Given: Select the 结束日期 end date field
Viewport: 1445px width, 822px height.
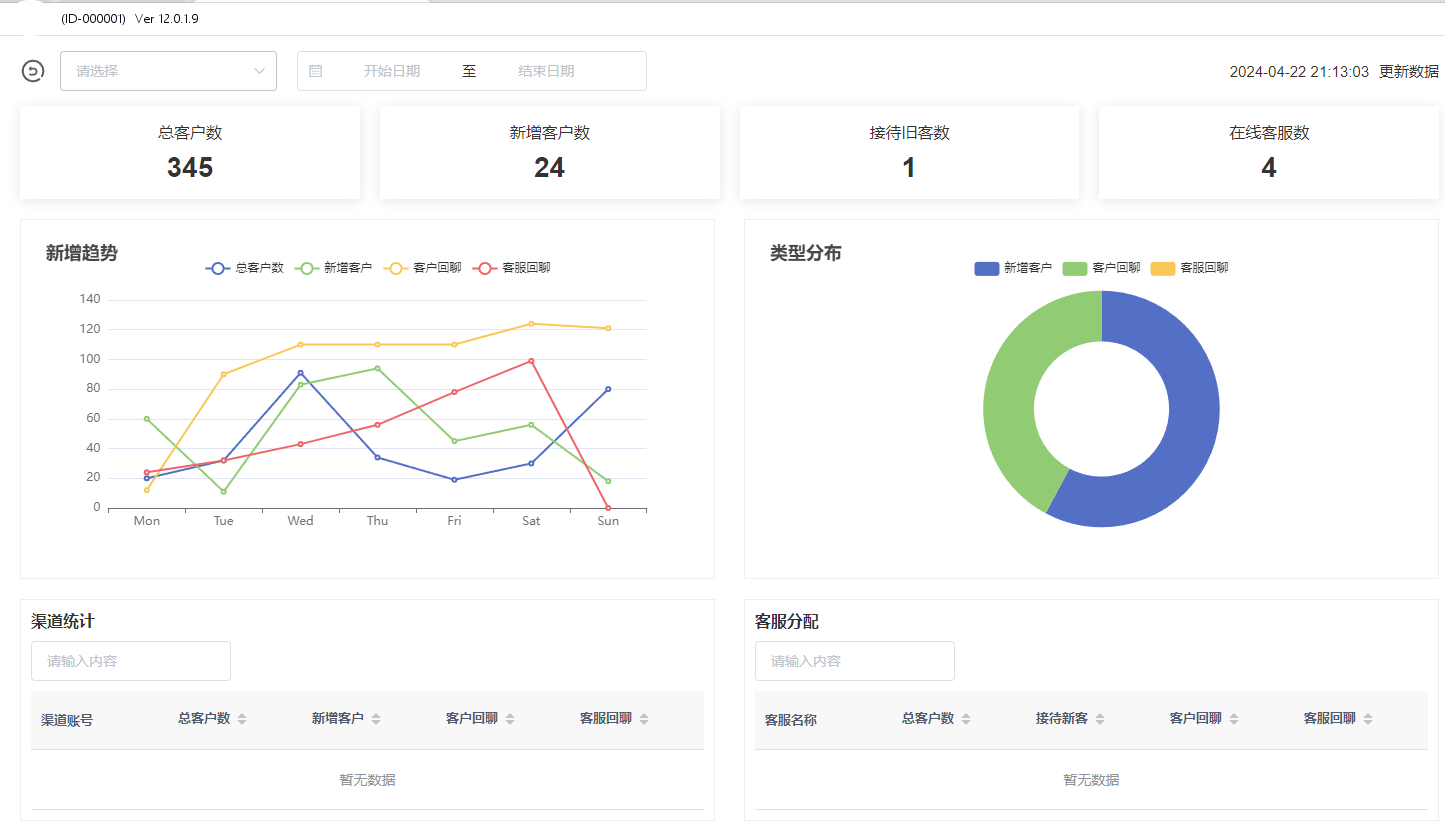Looking at the screenshot, I should click(x=546, y=71).
